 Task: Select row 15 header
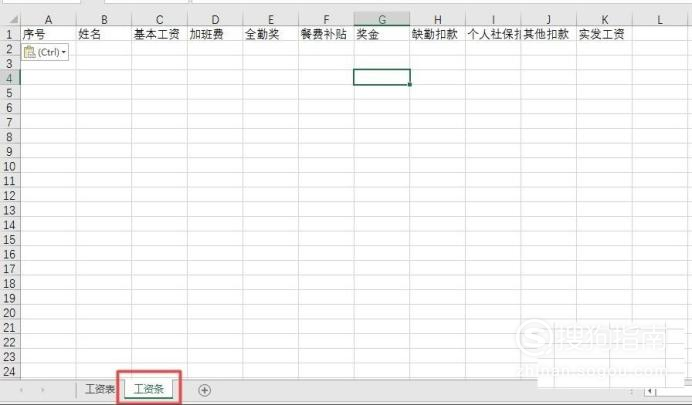(10, 240)
